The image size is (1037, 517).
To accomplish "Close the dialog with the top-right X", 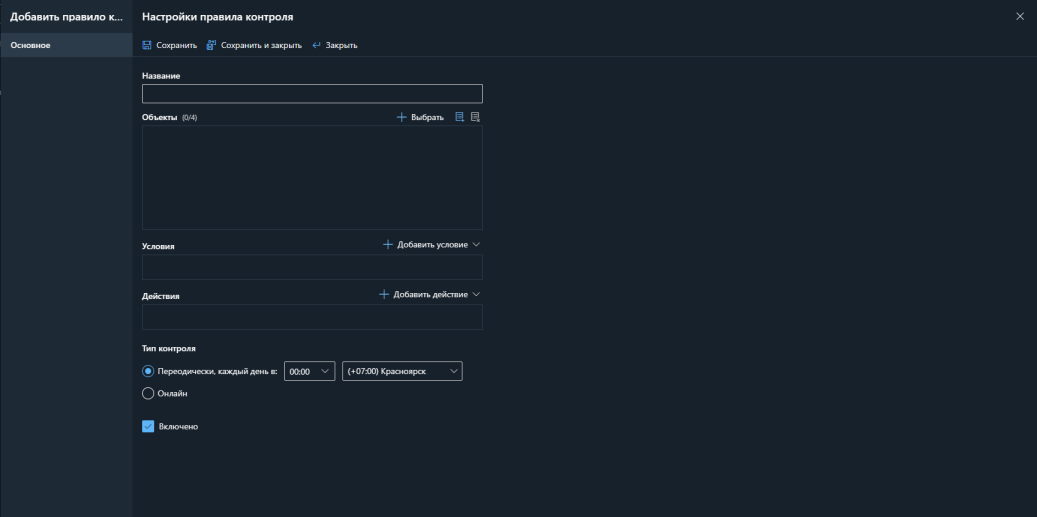I will pos(1020,17).
